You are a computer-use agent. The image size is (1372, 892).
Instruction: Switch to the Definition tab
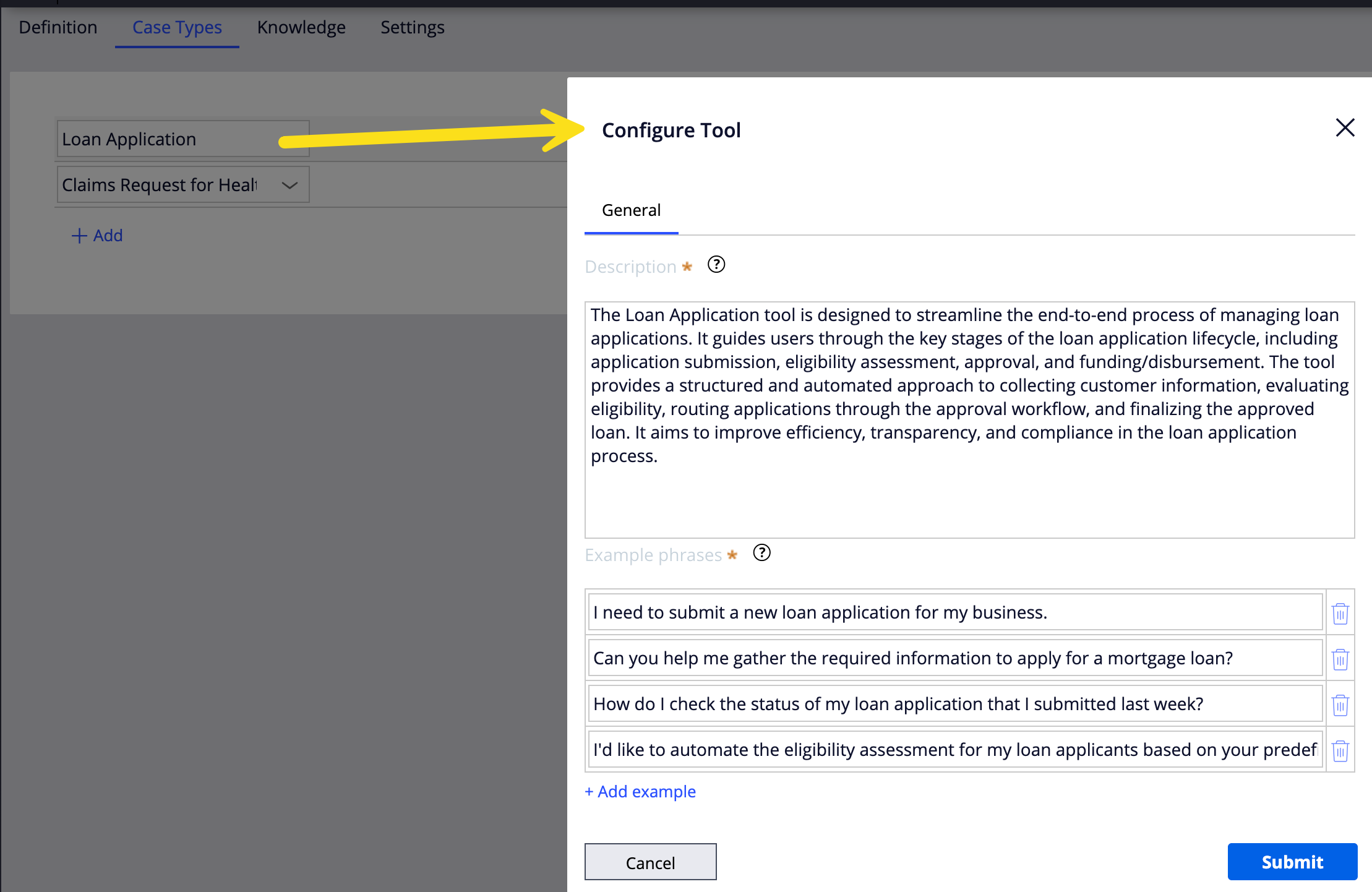[x=58, y=28]
